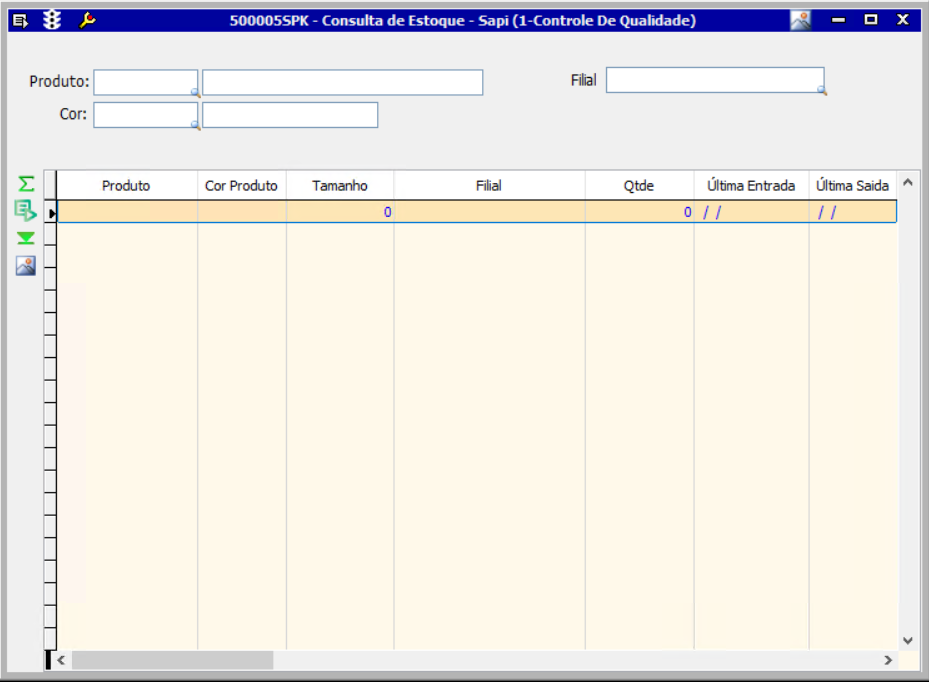Click the horizontal scrollbar thumb

(x=172, y=660)
